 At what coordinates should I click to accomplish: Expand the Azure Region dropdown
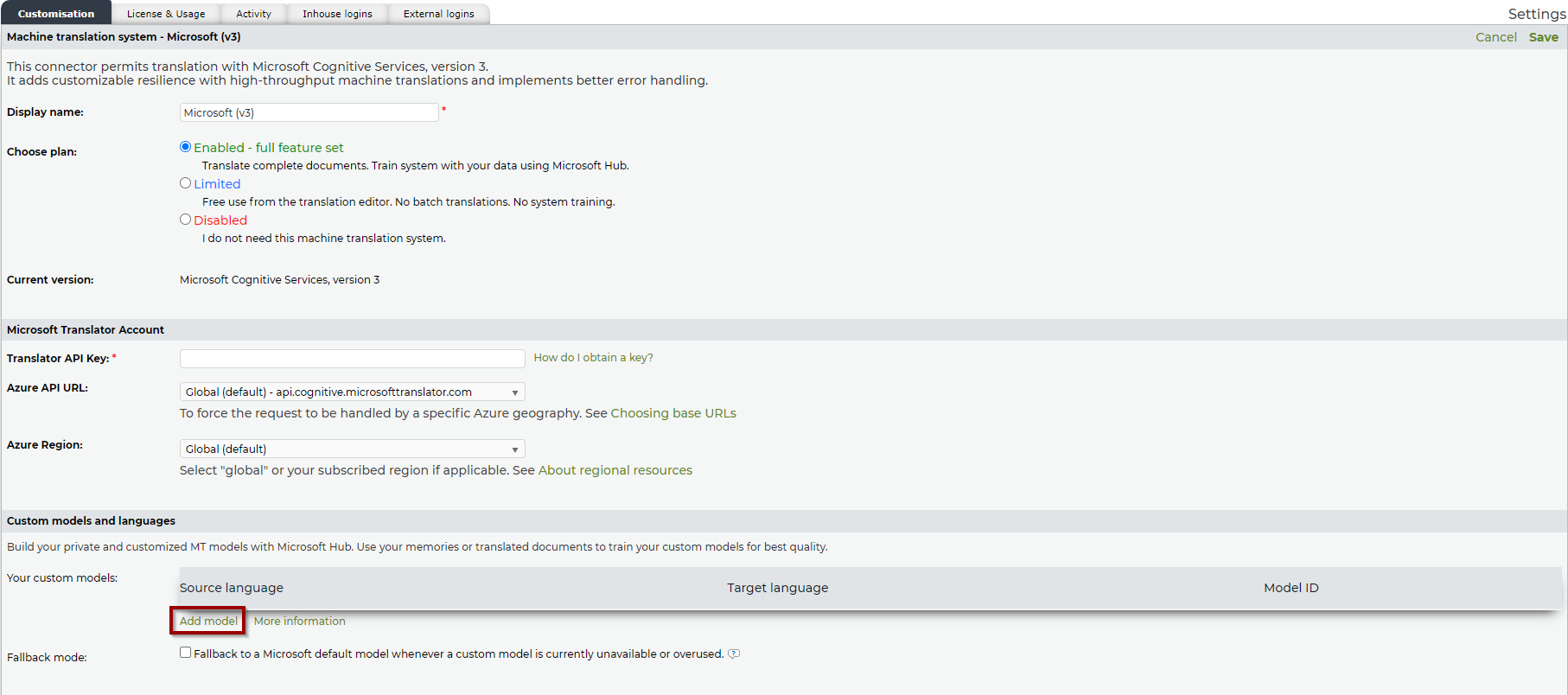click(352, 450)
